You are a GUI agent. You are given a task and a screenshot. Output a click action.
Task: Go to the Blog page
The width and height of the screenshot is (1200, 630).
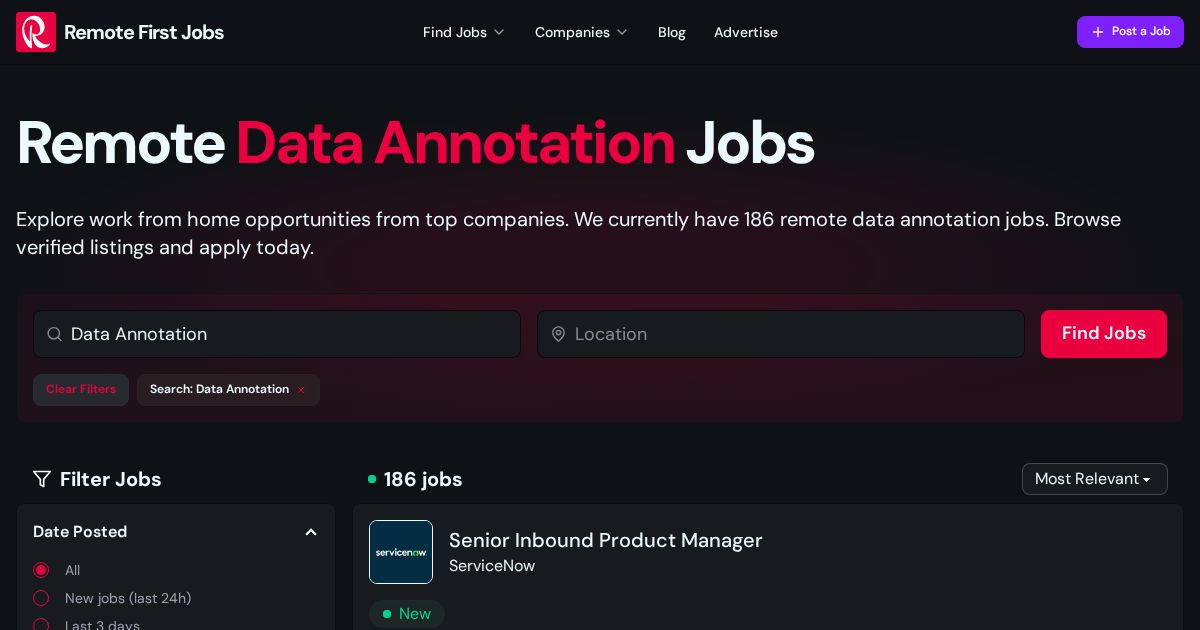coord(671,32)
